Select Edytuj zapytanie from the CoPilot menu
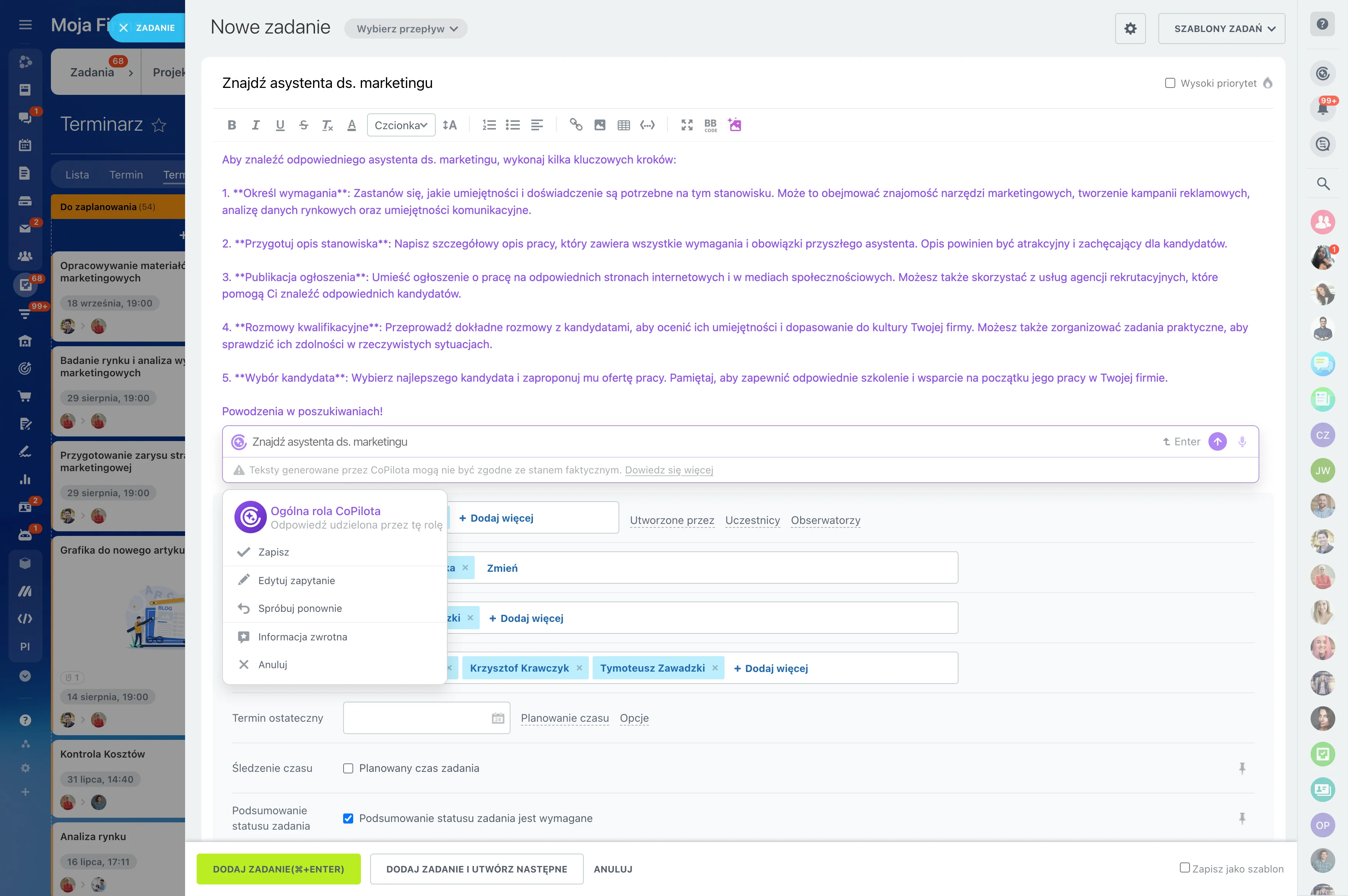 click(297, 580)
